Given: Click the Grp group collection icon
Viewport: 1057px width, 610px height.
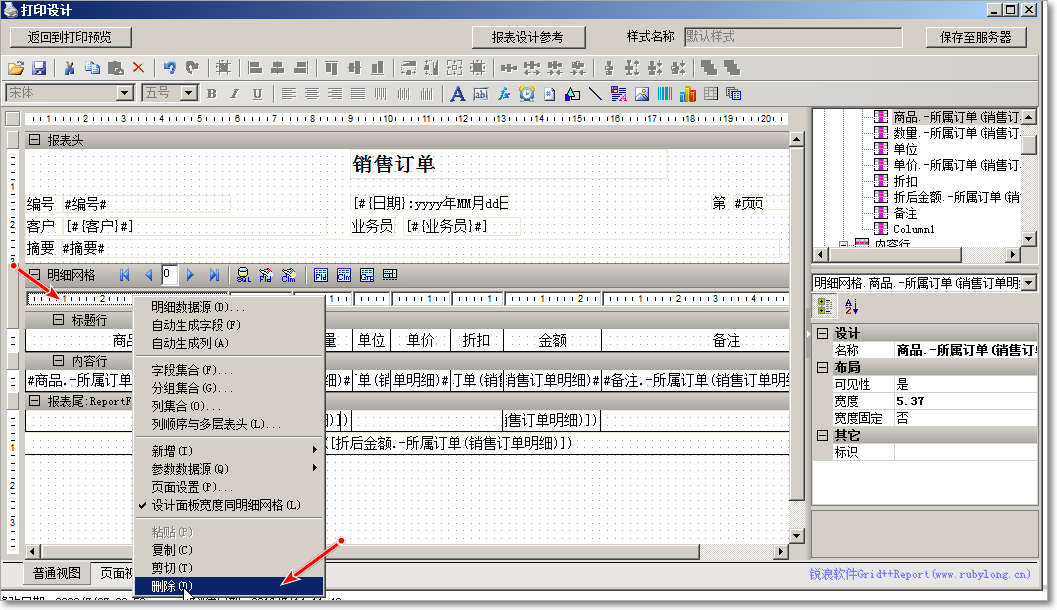Looking at the screenshot, I should click(x=367, y=275).
